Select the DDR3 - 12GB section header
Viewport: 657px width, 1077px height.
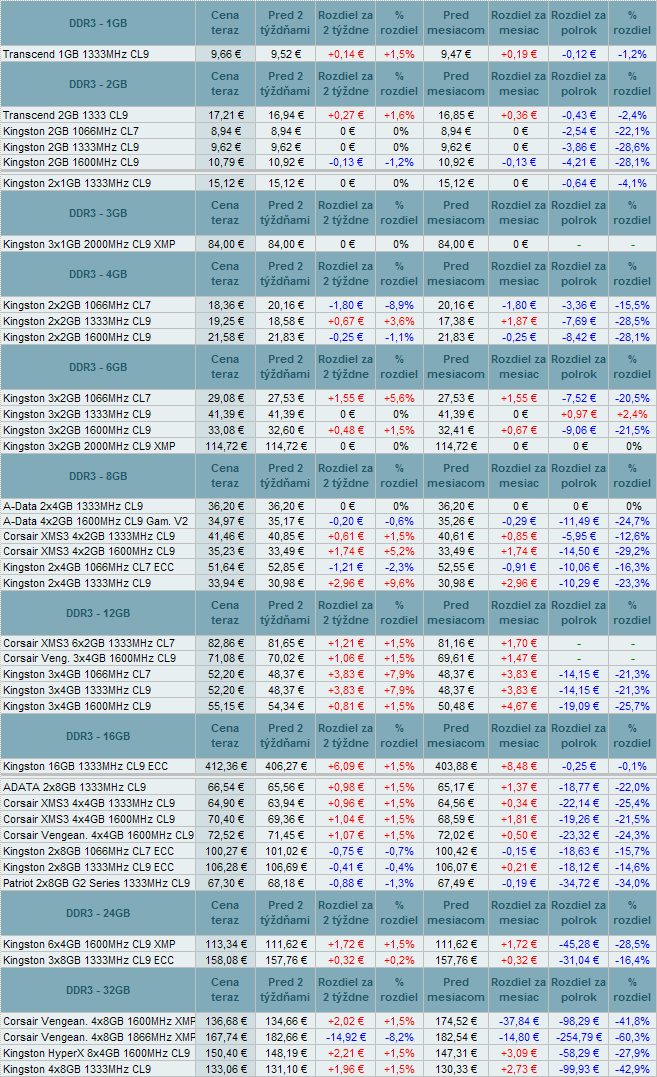pyautogui.click(x=98, y=613)
